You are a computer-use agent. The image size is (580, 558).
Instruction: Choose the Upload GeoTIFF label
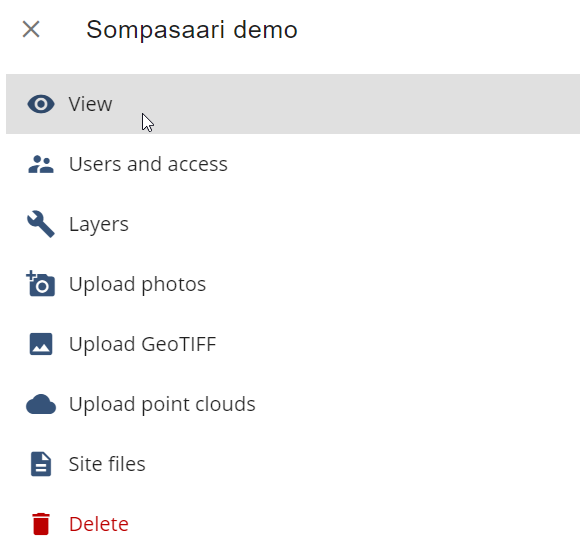142,344
